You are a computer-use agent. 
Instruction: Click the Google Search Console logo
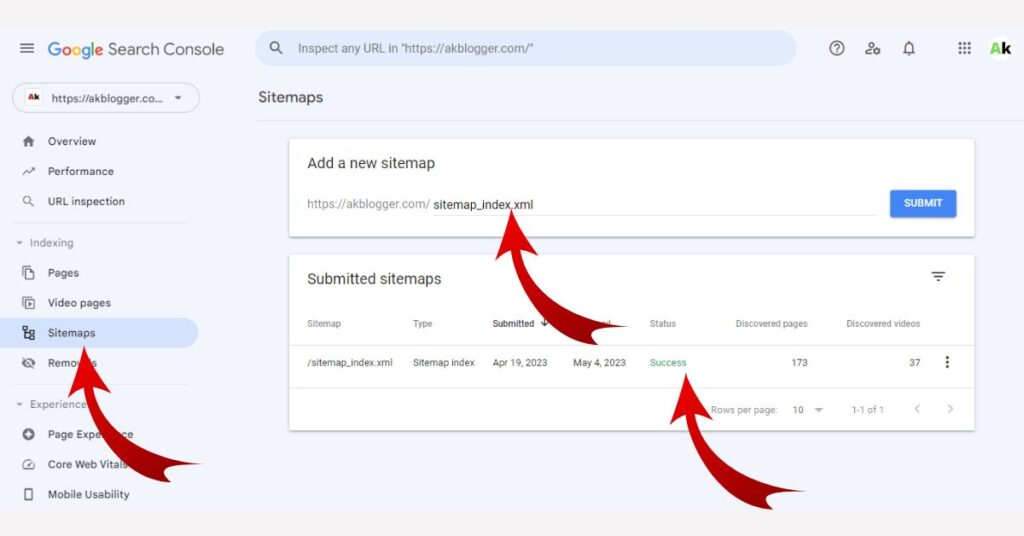136,49
